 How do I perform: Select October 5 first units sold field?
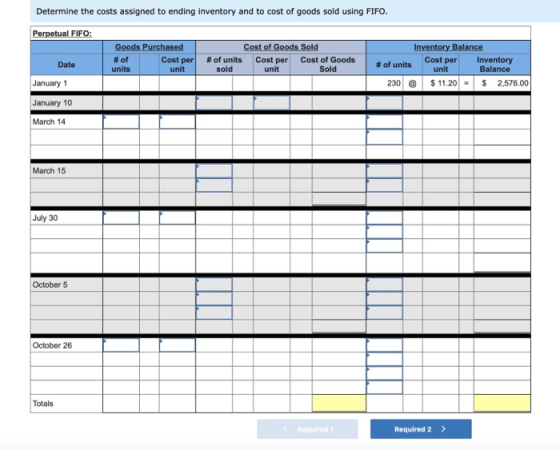coord(214,285)
